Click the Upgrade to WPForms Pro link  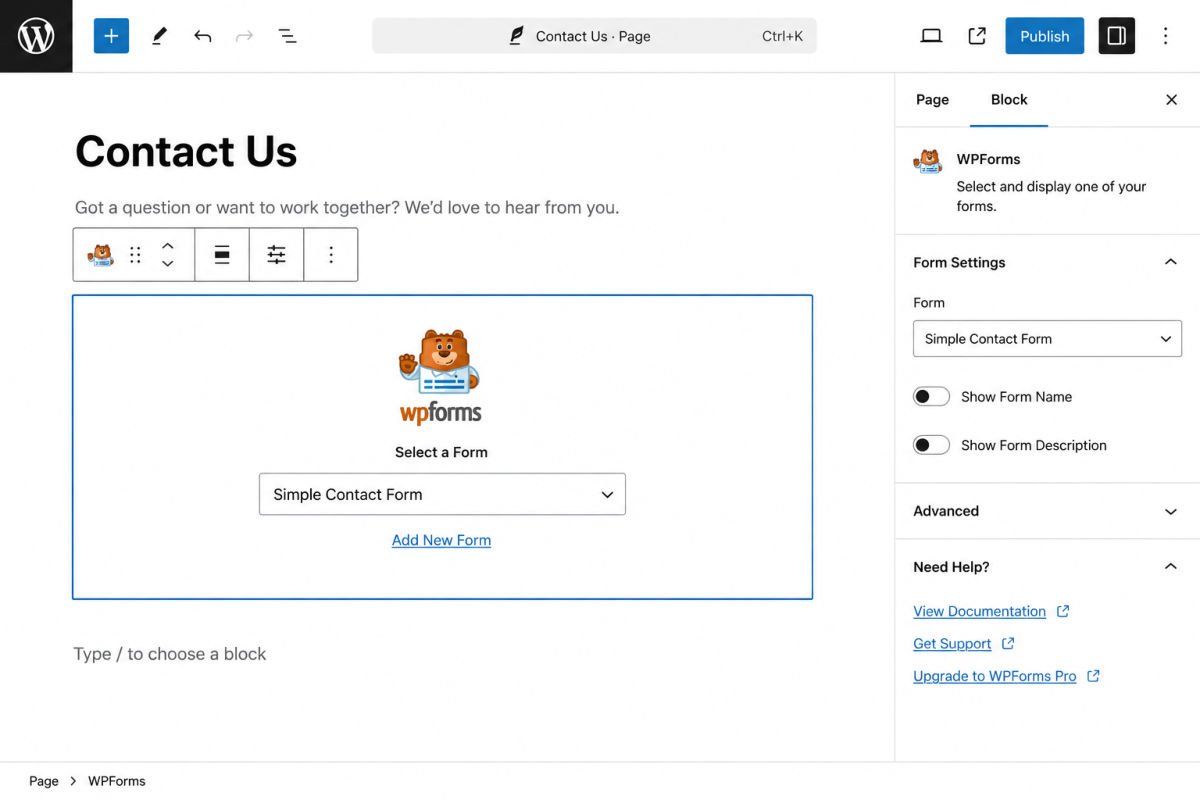[994, 676]
